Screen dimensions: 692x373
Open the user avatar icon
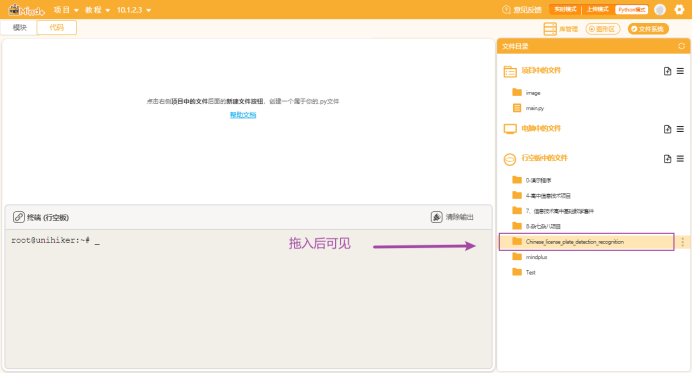click(x=660, y=10)
